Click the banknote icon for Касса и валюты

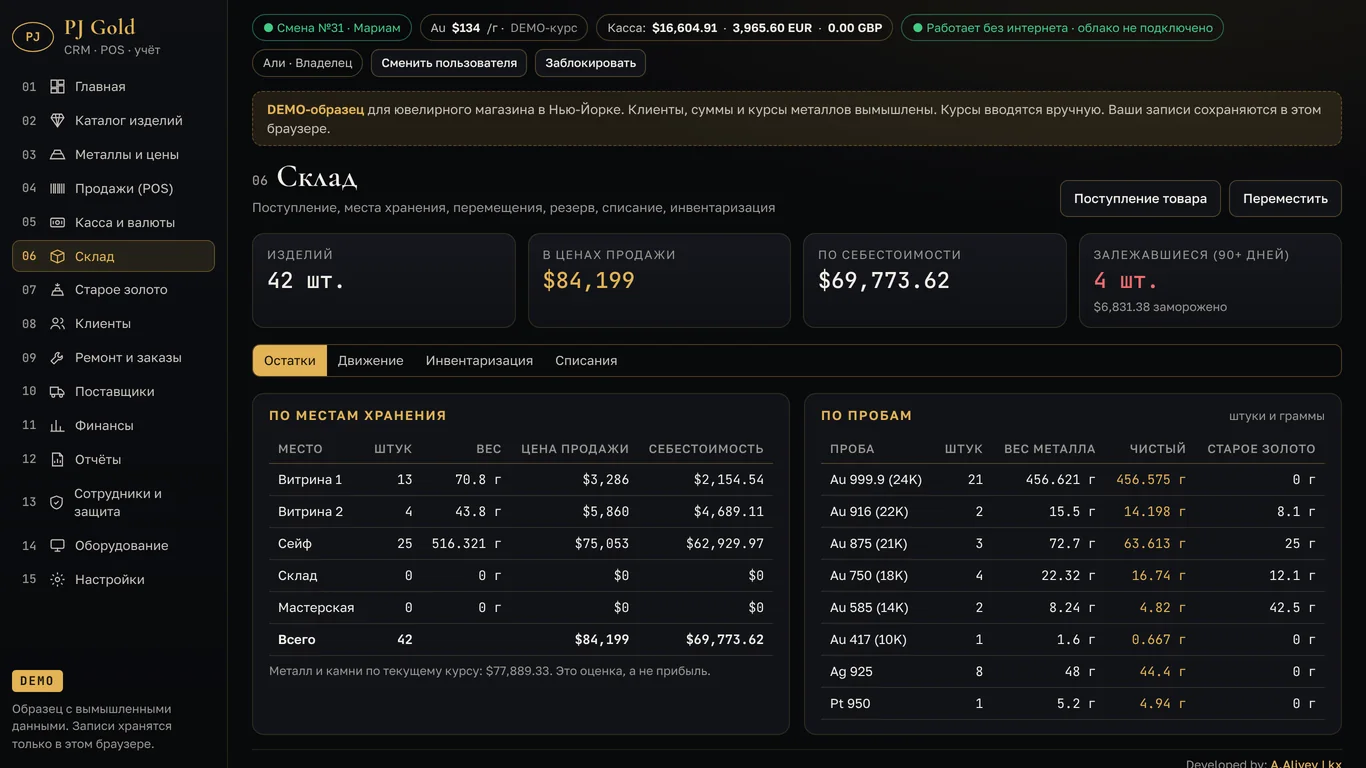click(x=58, y=223)
